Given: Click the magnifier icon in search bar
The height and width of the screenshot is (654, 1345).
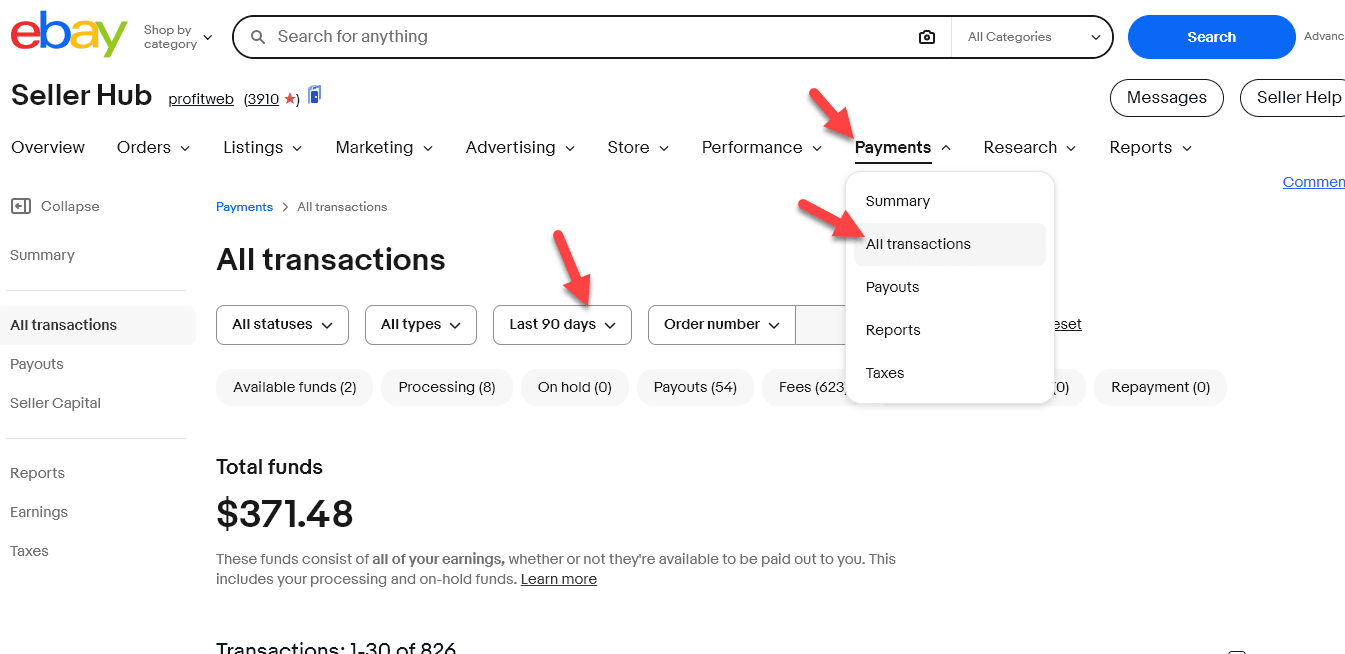Looking at the screenshot, I should [258, 37].
